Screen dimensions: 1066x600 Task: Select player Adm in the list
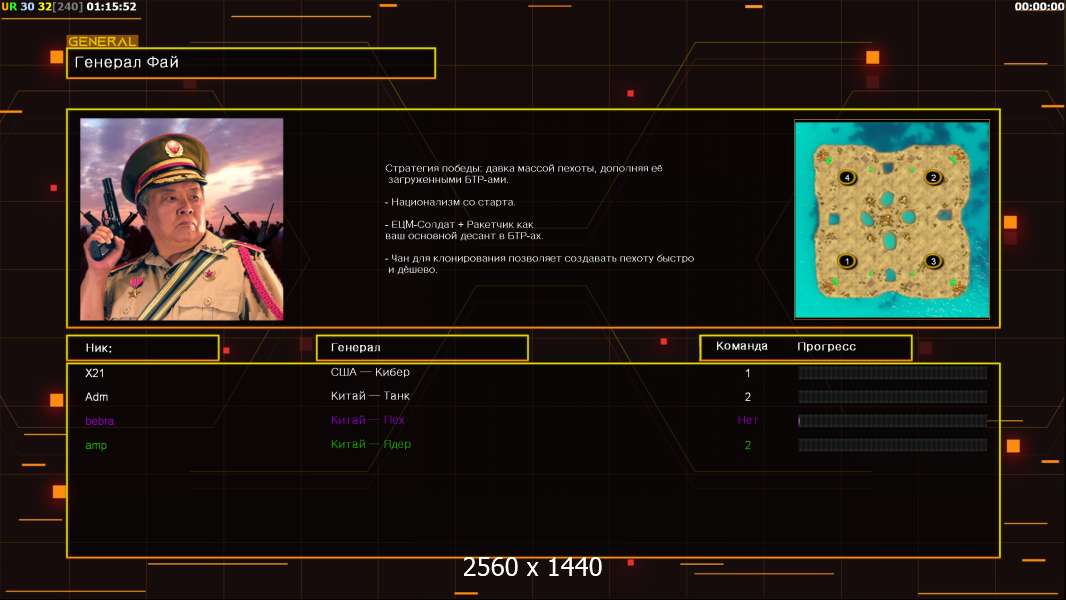pos(97,397)
